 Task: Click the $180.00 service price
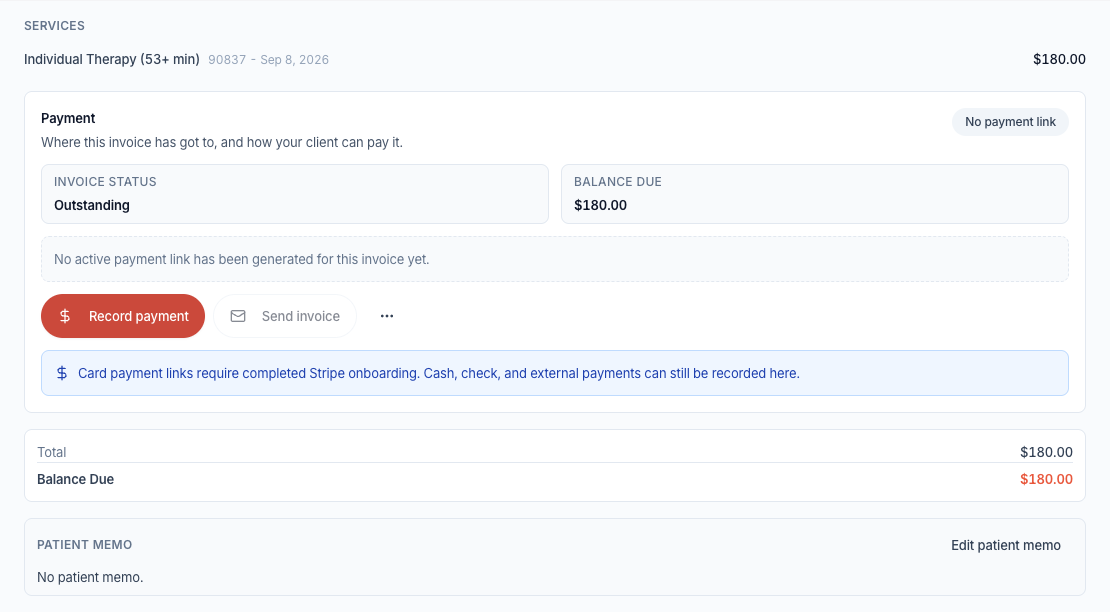1059,59
